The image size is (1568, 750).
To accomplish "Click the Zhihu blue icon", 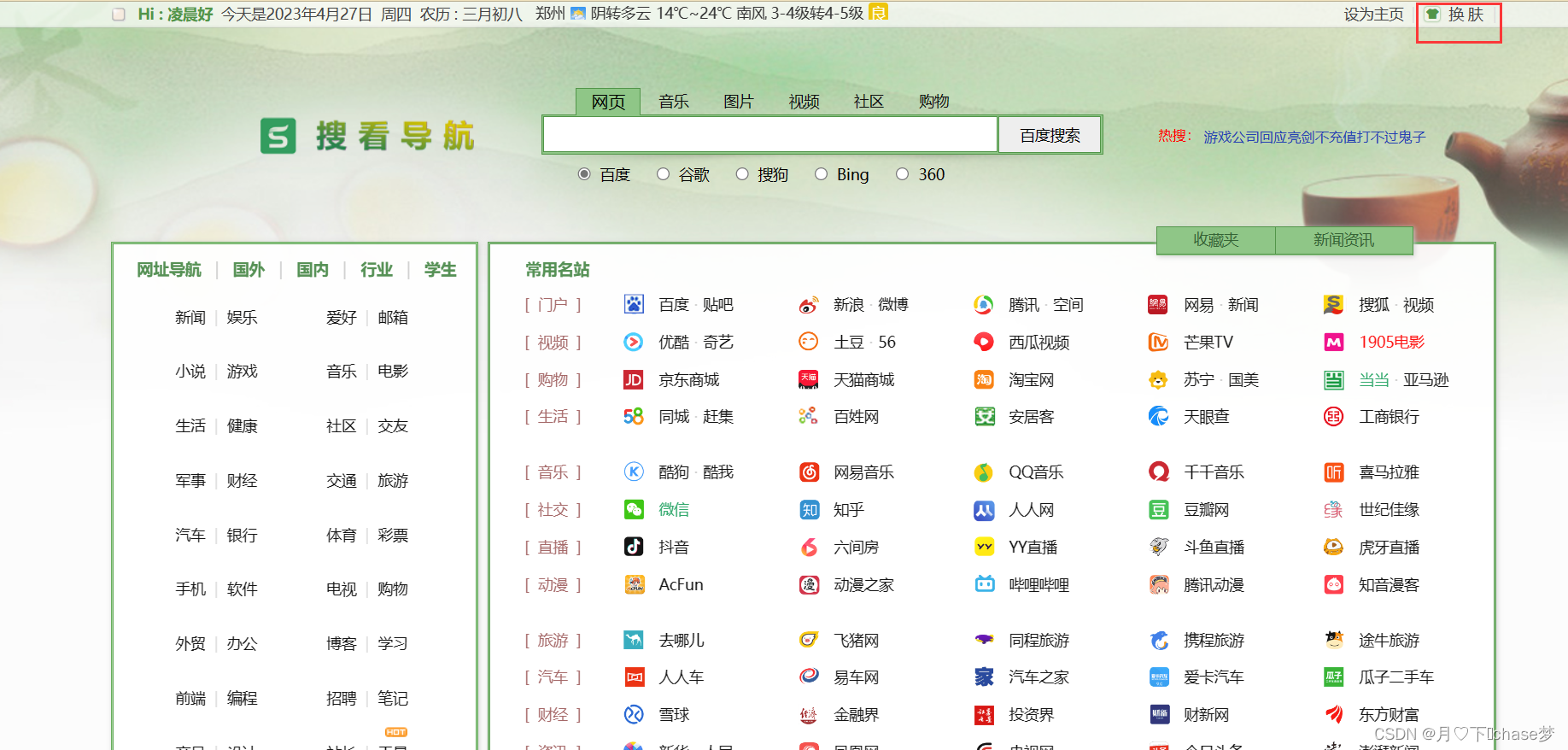I will click(809, 509).
